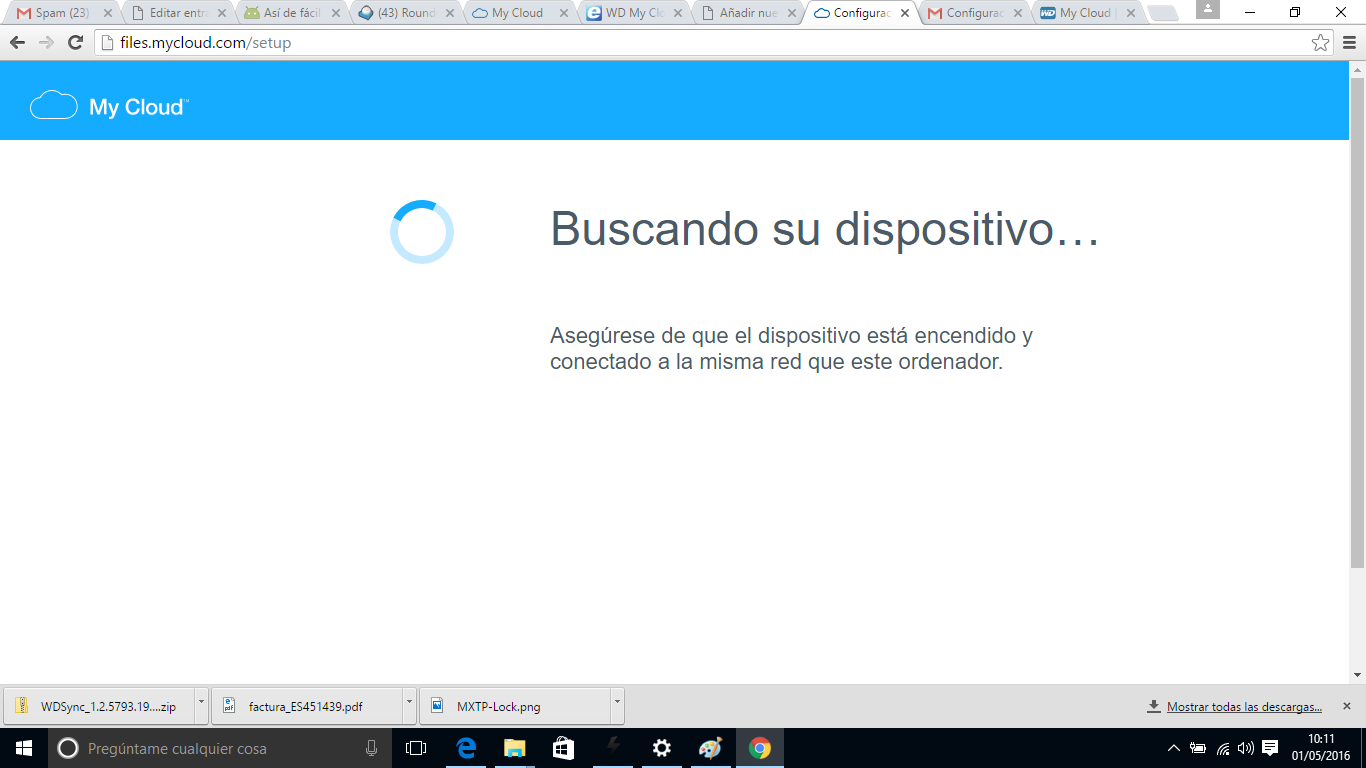The image size is (1366, 768).
Task: Click the Cortana microphone icon
Action: [372, 748]
